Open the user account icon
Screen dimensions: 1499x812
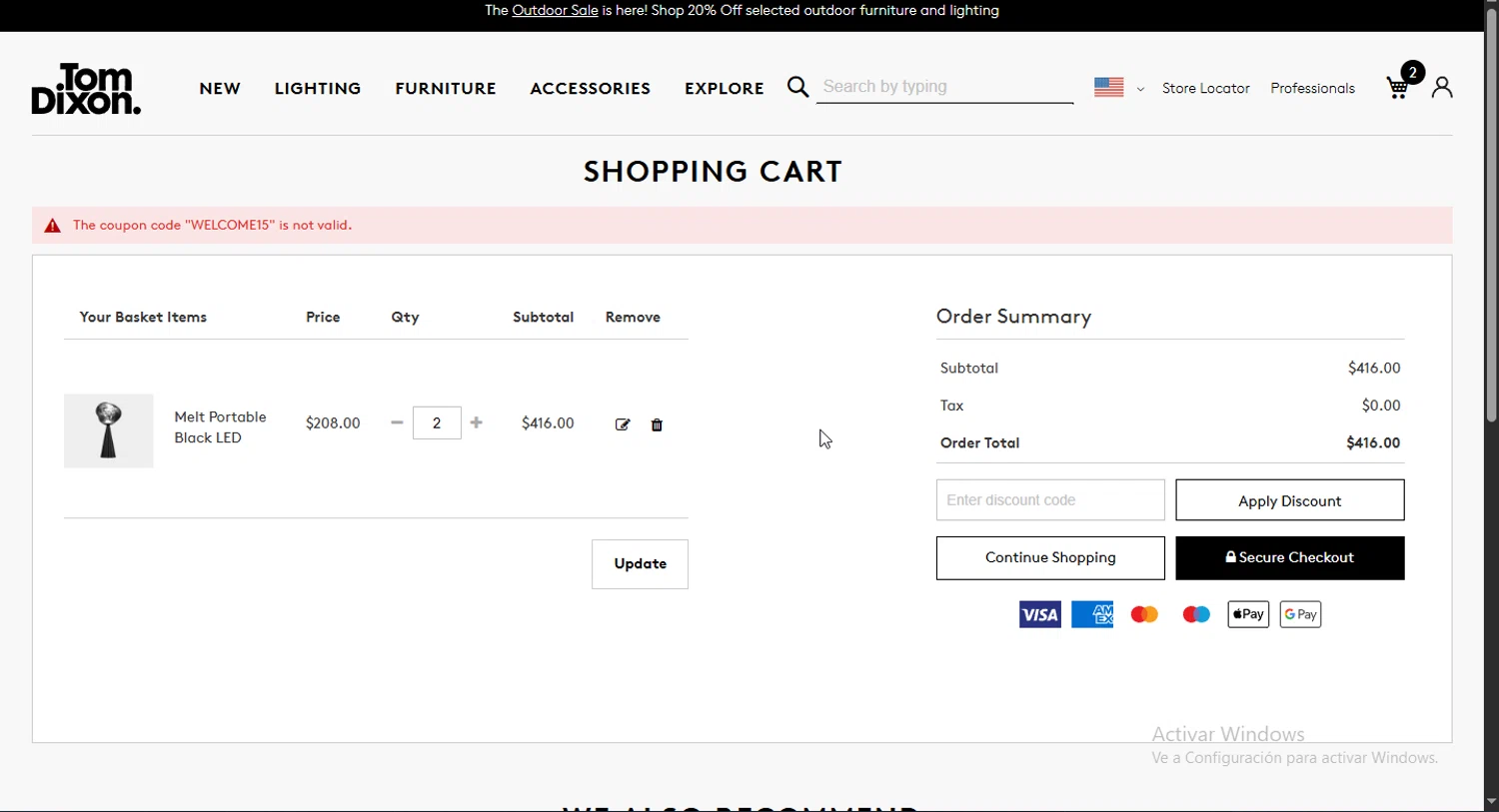pos(1442,88)
